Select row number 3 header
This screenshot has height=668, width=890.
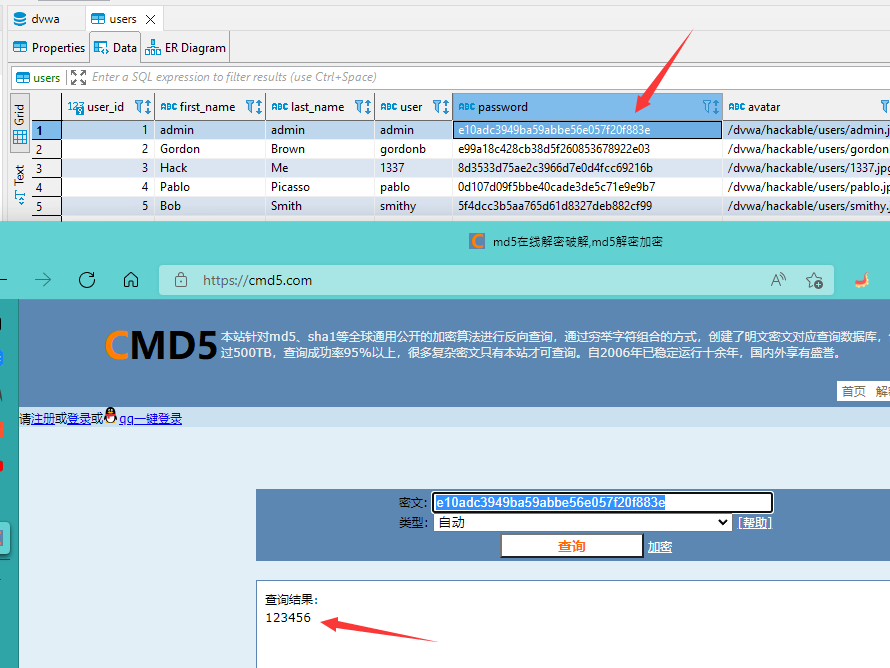pyautogui.click(x=46, y=168)
